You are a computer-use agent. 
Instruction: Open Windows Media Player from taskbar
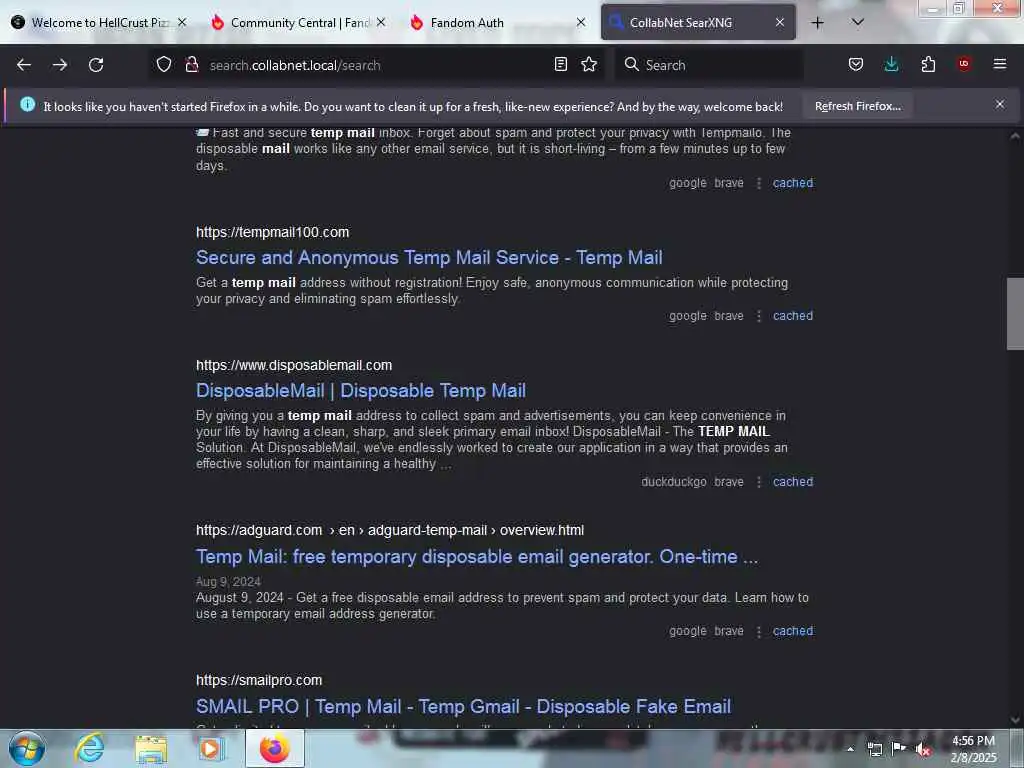pyautogui.click(x=210, y=748)
